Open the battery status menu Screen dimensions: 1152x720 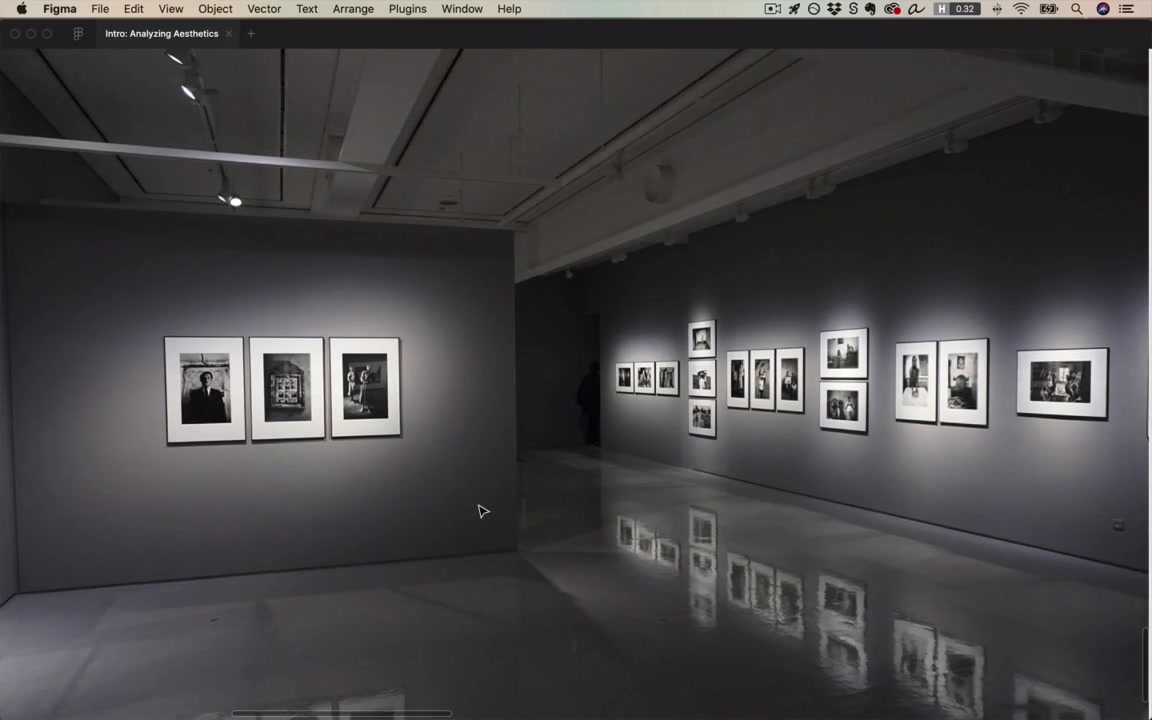coord(1048,9)
